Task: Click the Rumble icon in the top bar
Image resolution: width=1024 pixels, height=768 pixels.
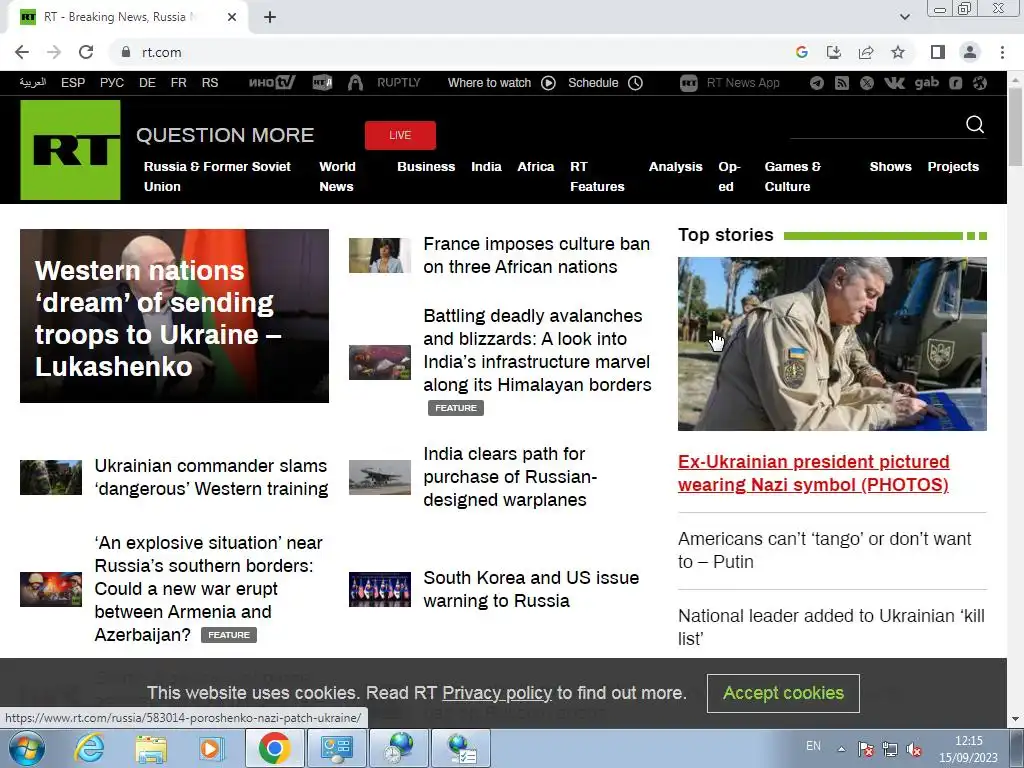Action: (955, 83)
